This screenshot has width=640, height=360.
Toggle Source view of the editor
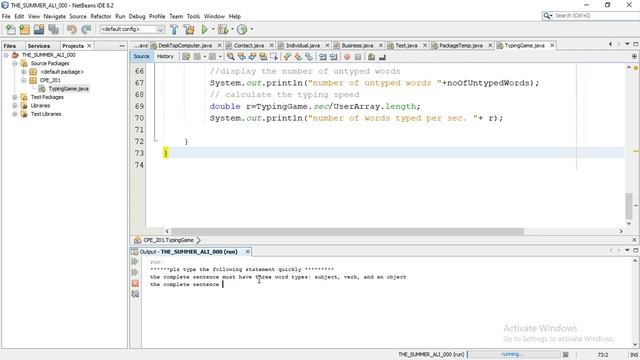(x=141, y=56)
